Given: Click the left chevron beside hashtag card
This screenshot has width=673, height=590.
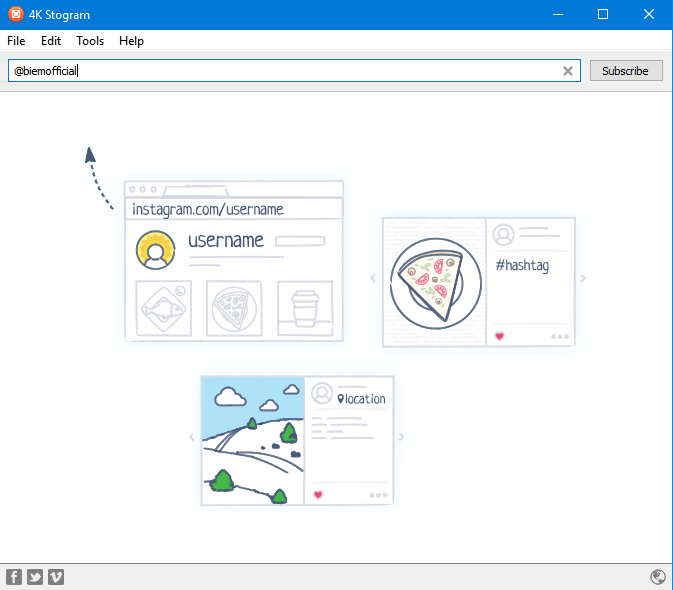Looking at the screenshot, I should tap(373, 278).
